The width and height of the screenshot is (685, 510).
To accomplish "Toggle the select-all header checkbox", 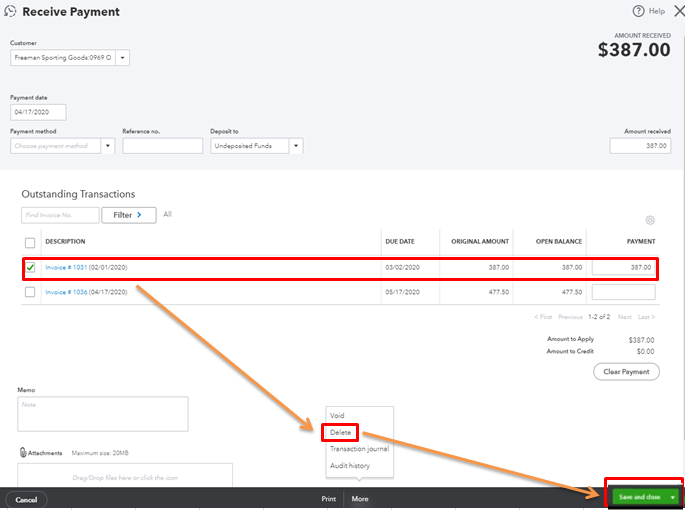I will click(x=30, y=242).
